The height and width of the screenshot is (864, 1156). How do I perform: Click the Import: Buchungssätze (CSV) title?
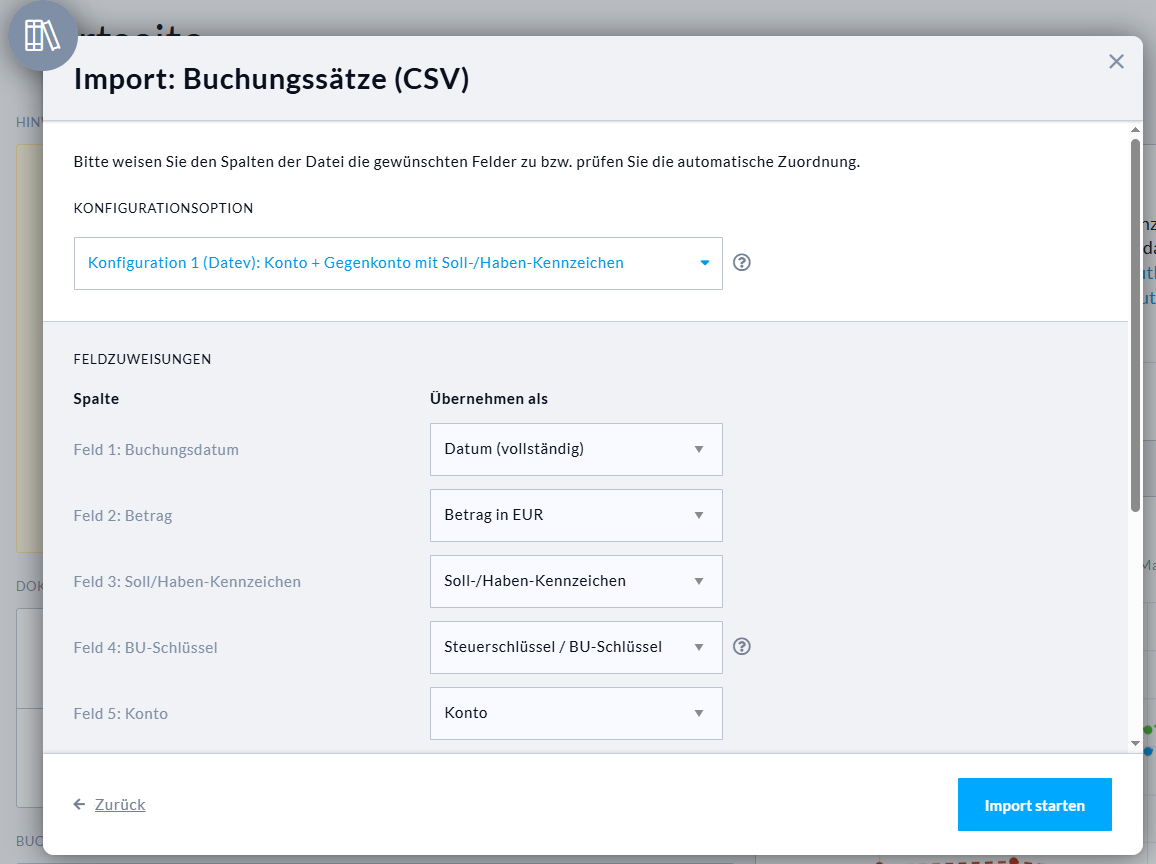click(272, 79)
